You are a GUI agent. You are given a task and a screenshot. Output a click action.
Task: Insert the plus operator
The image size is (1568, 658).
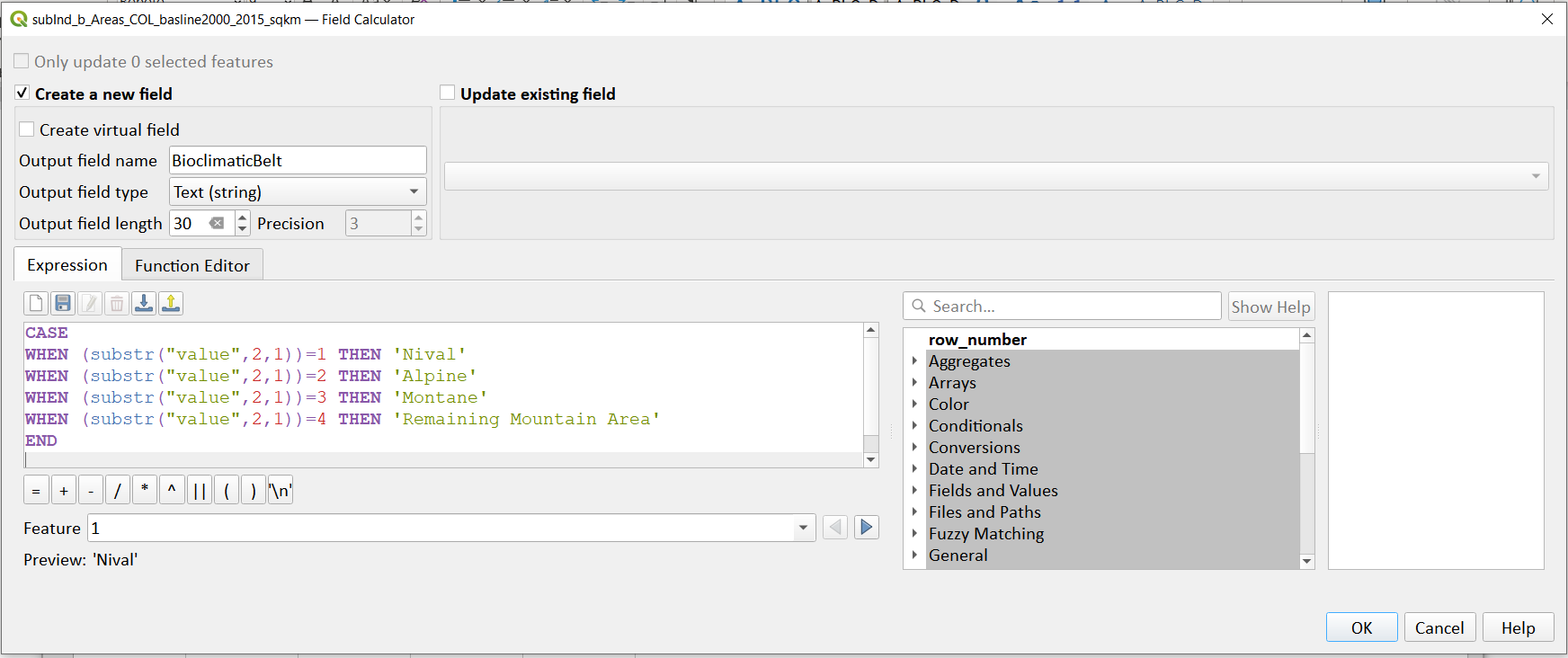64,491
